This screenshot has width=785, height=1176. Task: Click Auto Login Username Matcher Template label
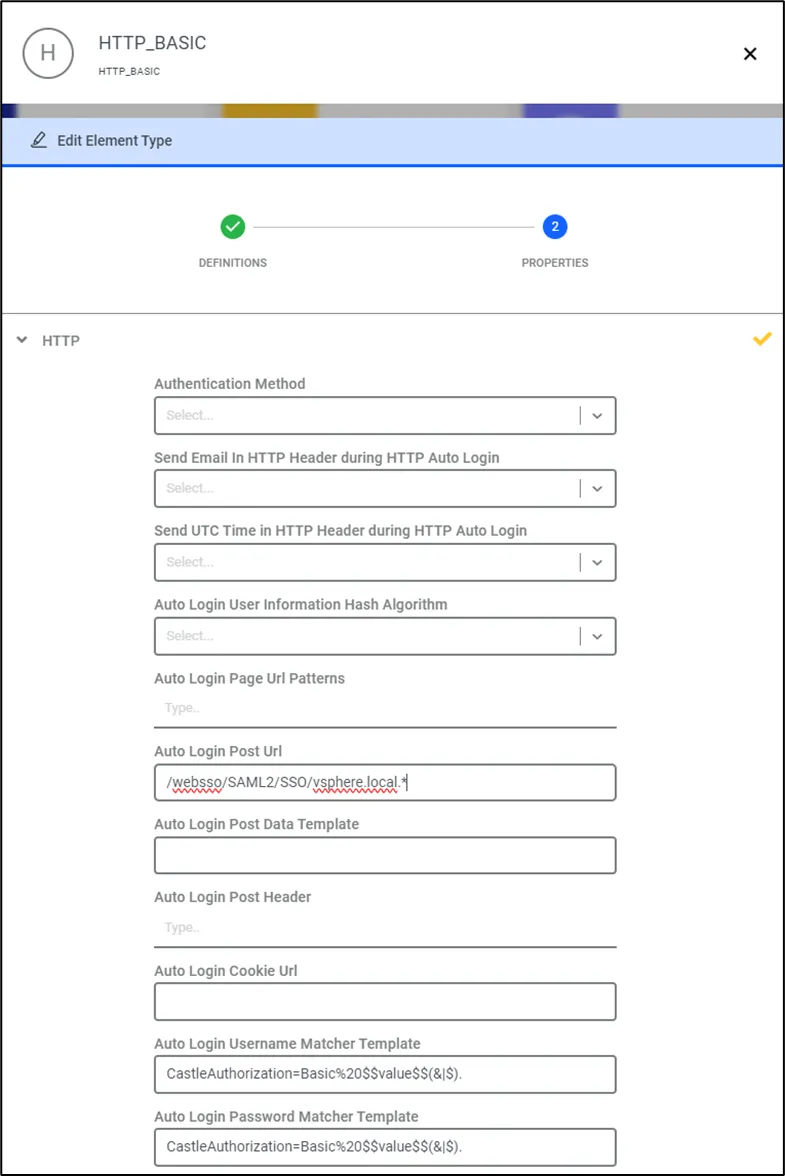tap(287, 1043)
